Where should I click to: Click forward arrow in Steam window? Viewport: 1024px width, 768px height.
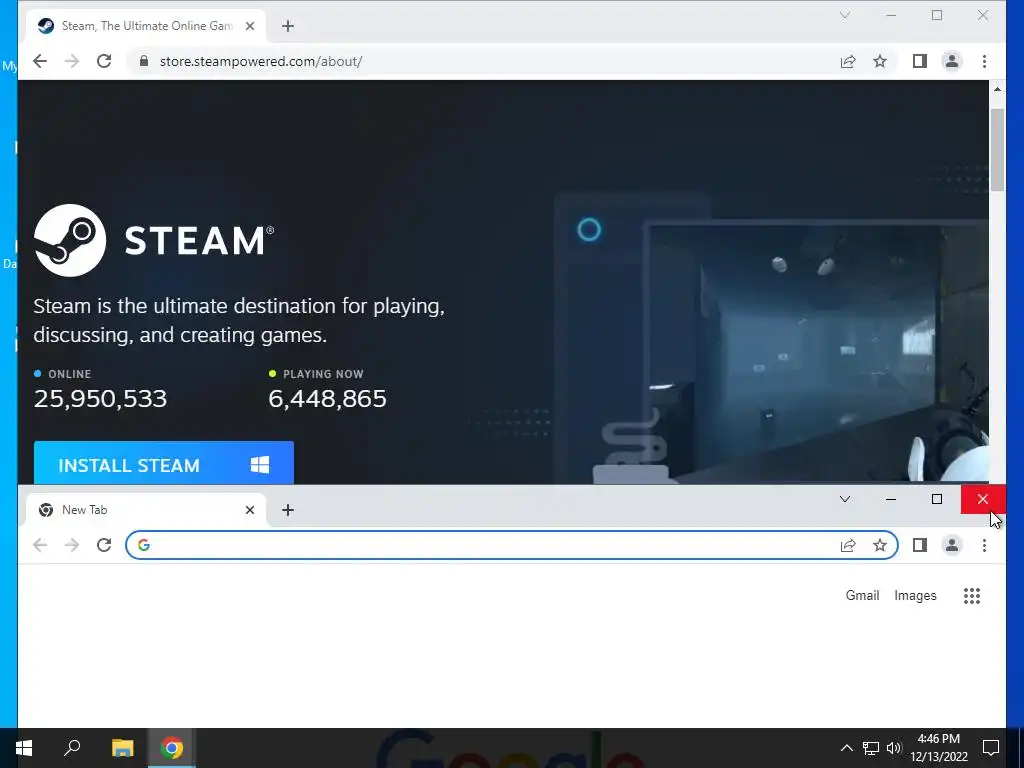pos(72,61)
